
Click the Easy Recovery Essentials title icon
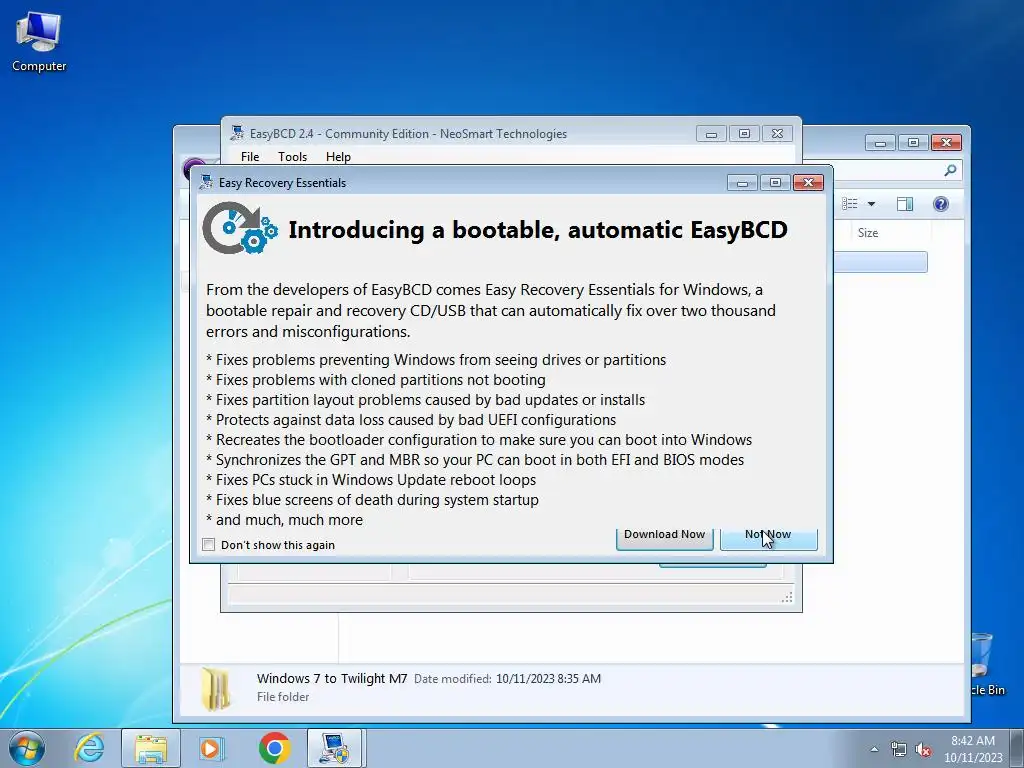[x=206, y=182]
